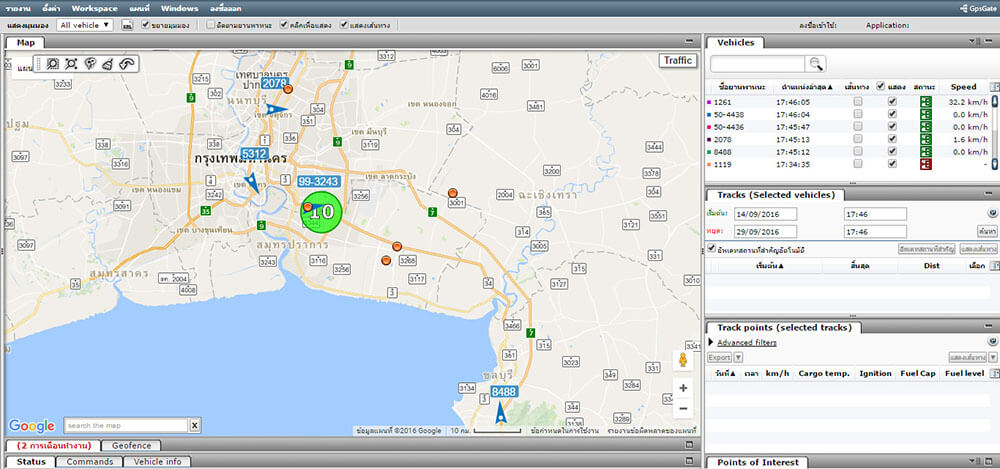Enable the follow vehicle checkbox in toolbar

(210, 26)
